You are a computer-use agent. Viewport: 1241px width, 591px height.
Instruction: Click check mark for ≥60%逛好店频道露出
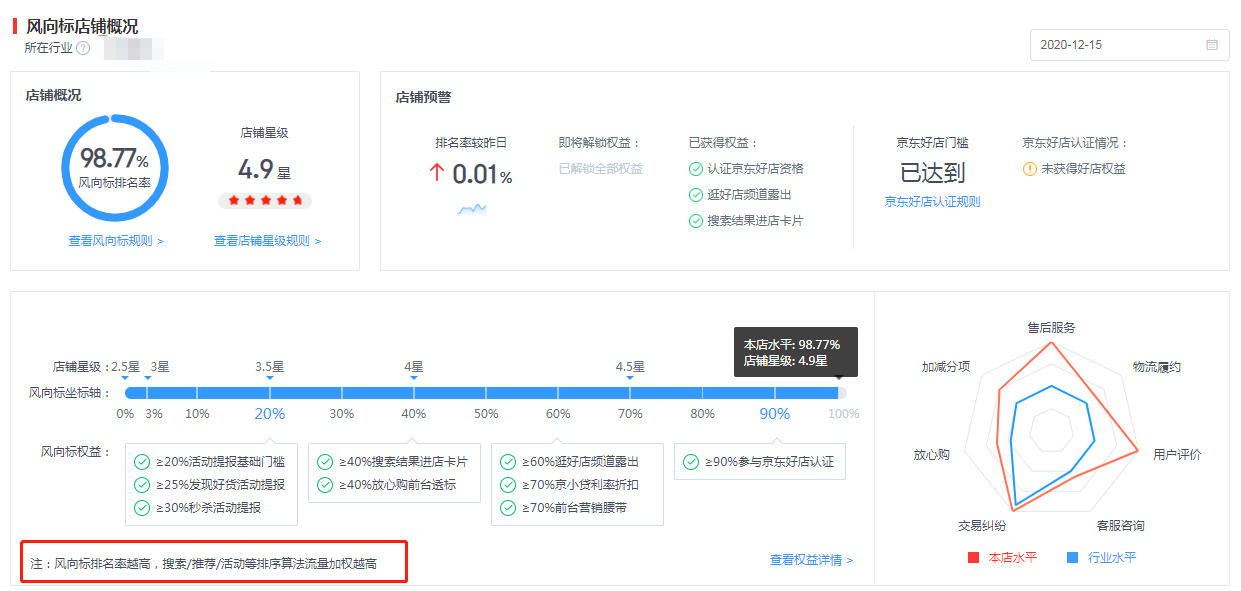point(508,462)
